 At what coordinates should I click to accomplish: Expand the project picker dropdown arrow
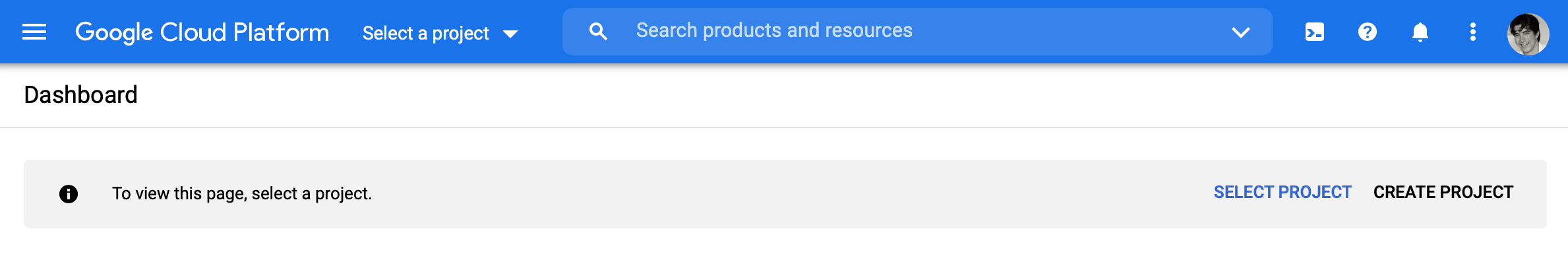point(510,34)
